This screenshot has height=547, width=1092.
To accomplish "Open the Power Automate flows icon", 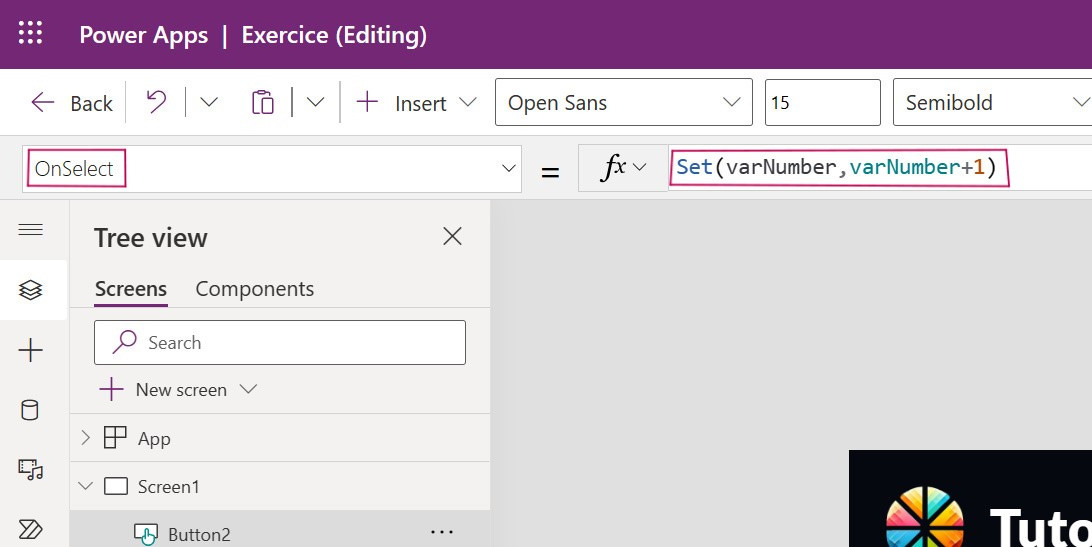I will 31,530.
